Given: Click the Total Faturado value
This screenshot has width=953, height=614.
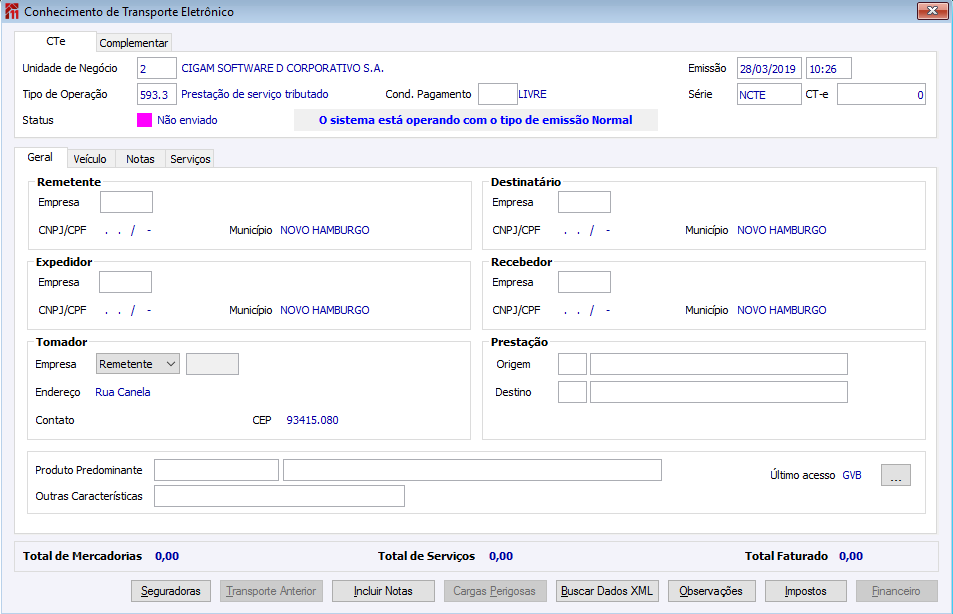Looking at the screenshot, I should (x=851, y=556).
